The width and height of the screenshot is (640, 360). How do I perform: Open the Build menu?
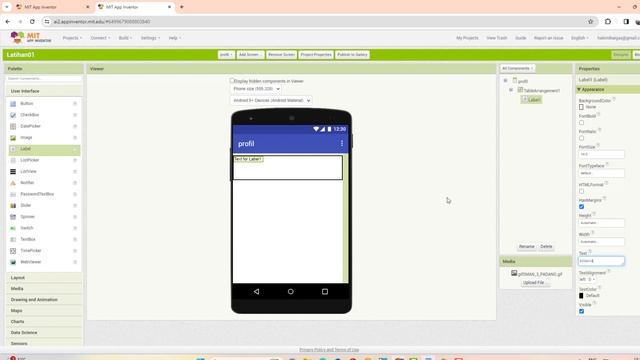(125, 38)
